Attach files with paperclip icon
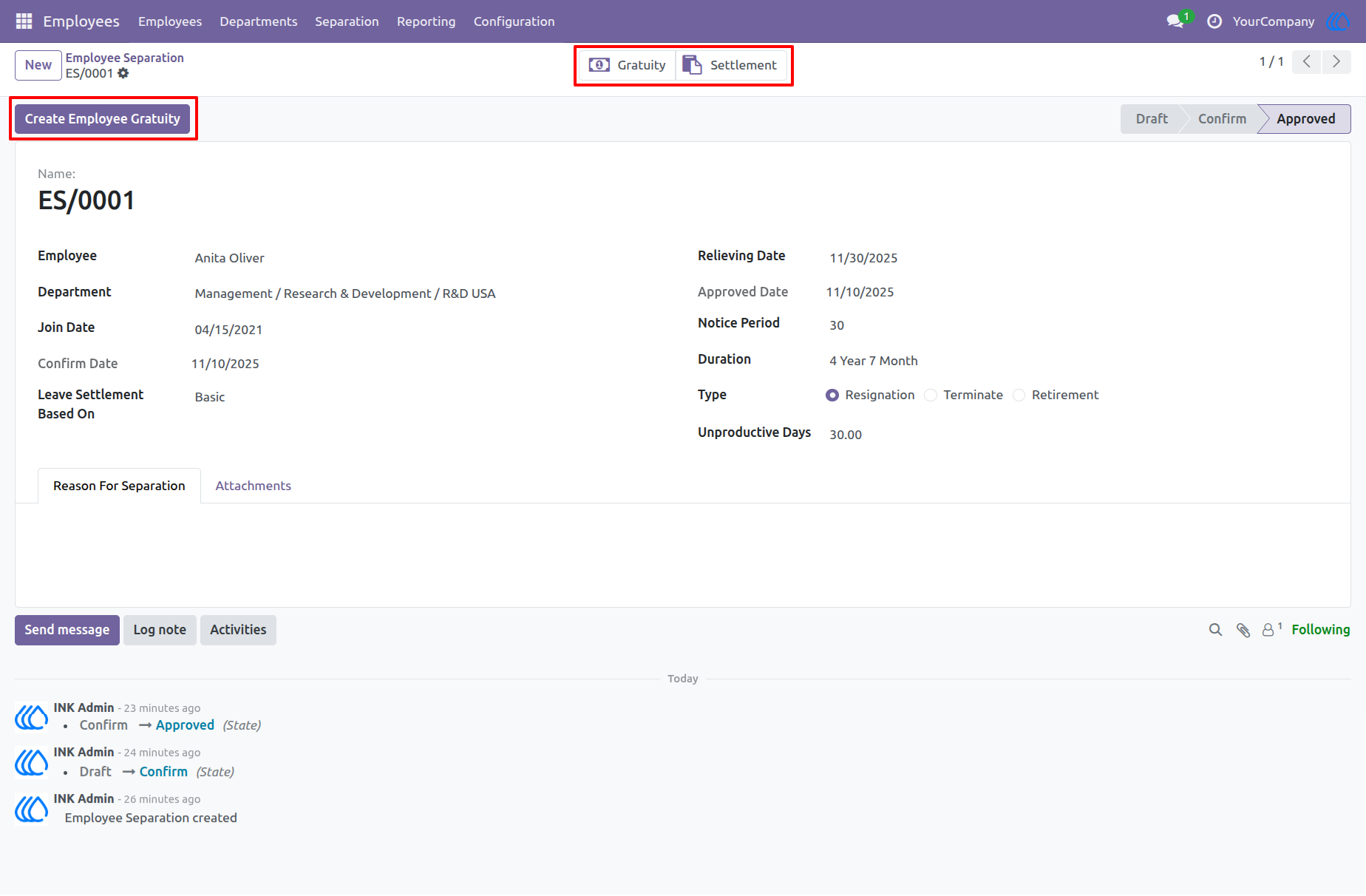1366x896 pixels. (1243, 630)
